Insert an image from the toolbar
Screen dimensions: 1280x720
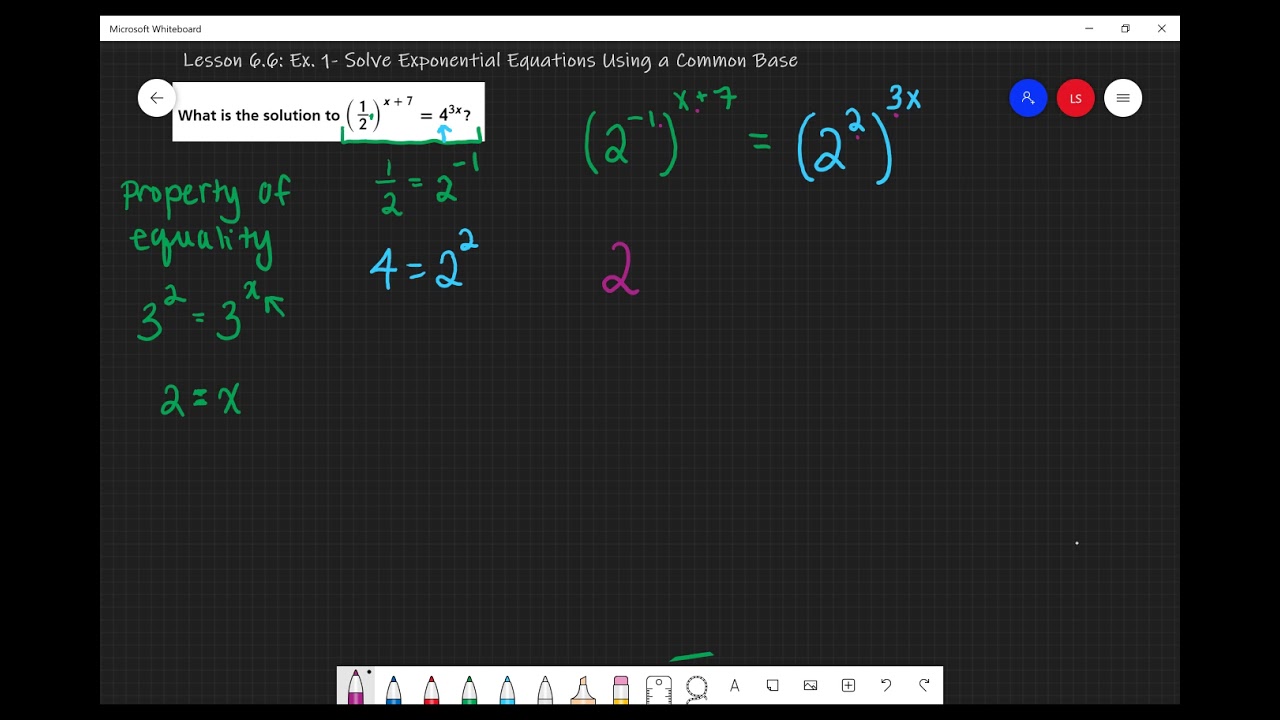tap(810, 686)
